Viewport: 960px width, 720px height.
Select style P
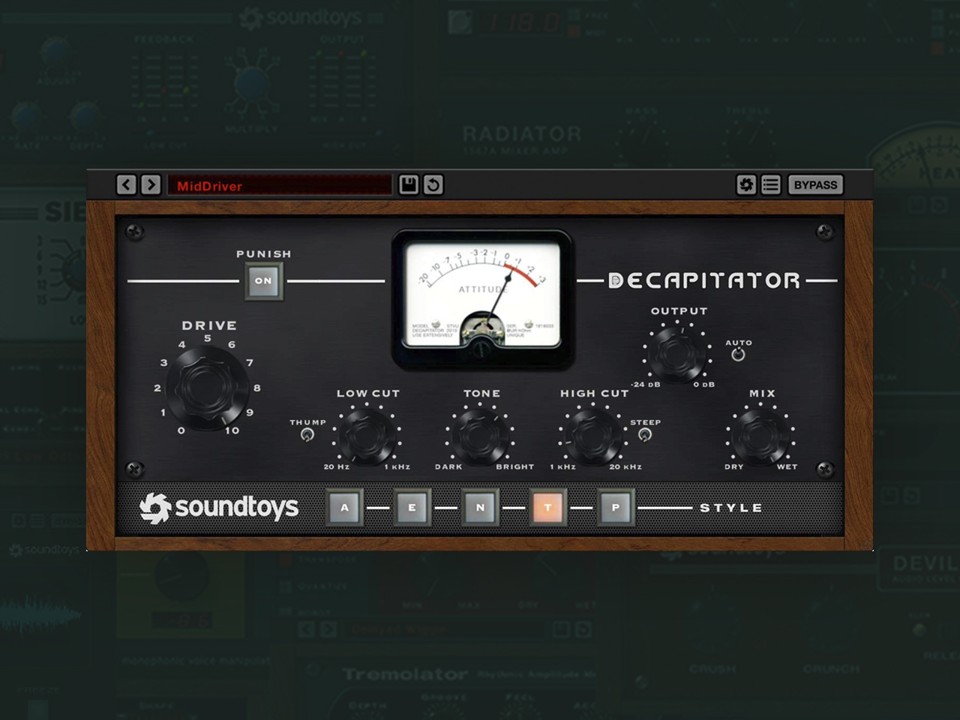615,507
